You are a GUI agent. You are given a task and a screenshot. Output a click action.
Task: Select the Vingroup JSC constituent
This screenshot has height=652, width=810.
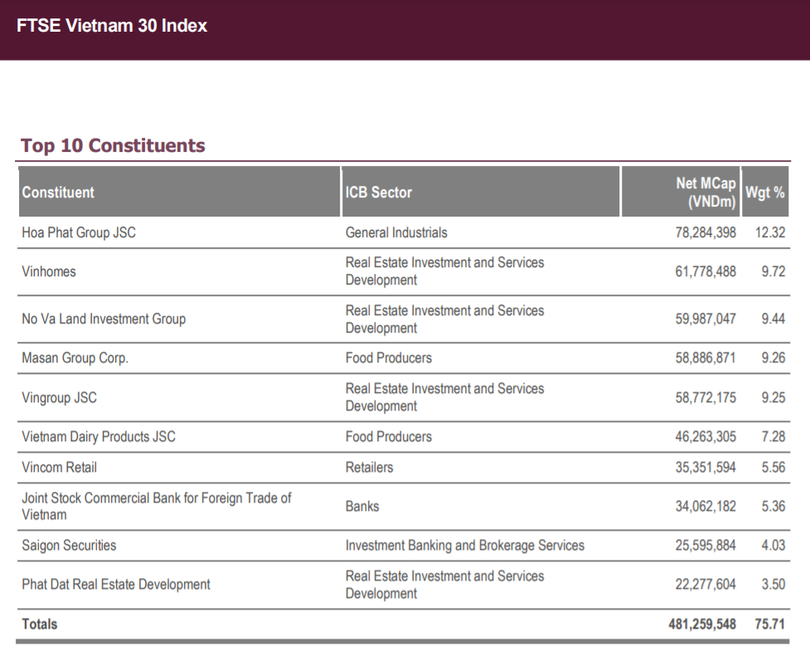pyautogui.click(x=60, y=397)
